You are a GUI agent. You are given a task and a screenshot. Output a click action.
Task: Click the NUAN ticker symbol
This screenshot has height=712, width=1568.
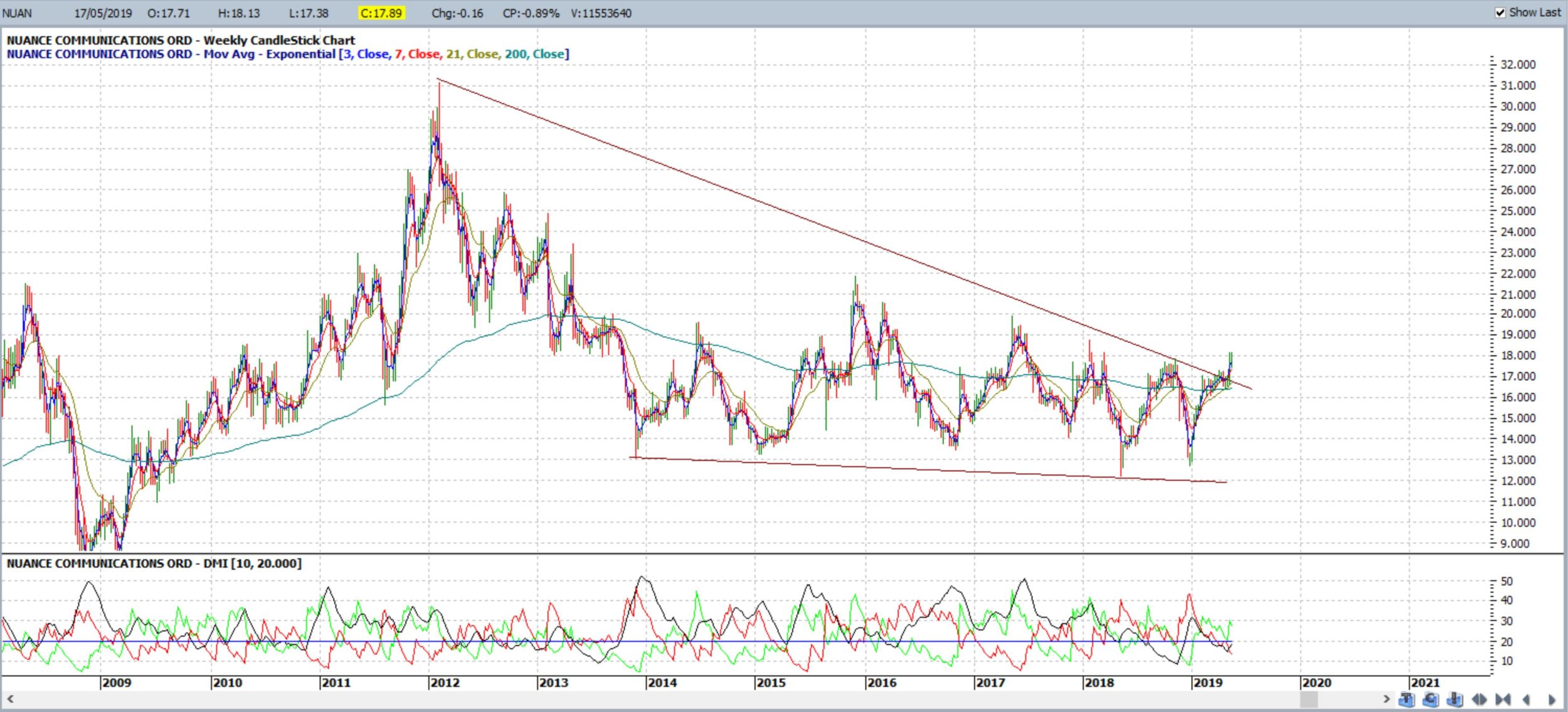click(17, 13)
